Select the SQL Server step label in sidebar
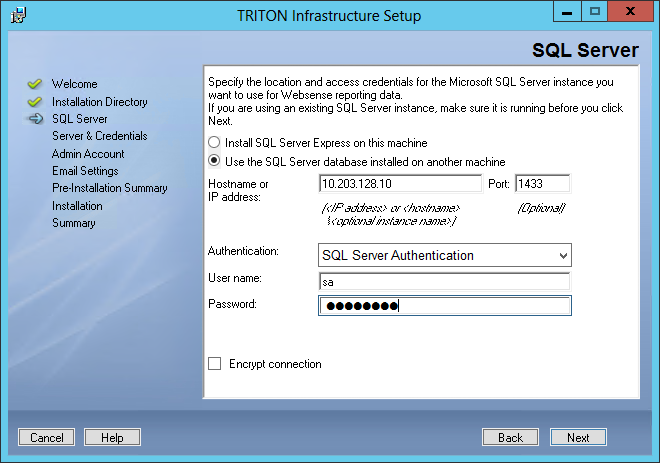660x463 pixels. pyautogui.click(x=80, y=119)
